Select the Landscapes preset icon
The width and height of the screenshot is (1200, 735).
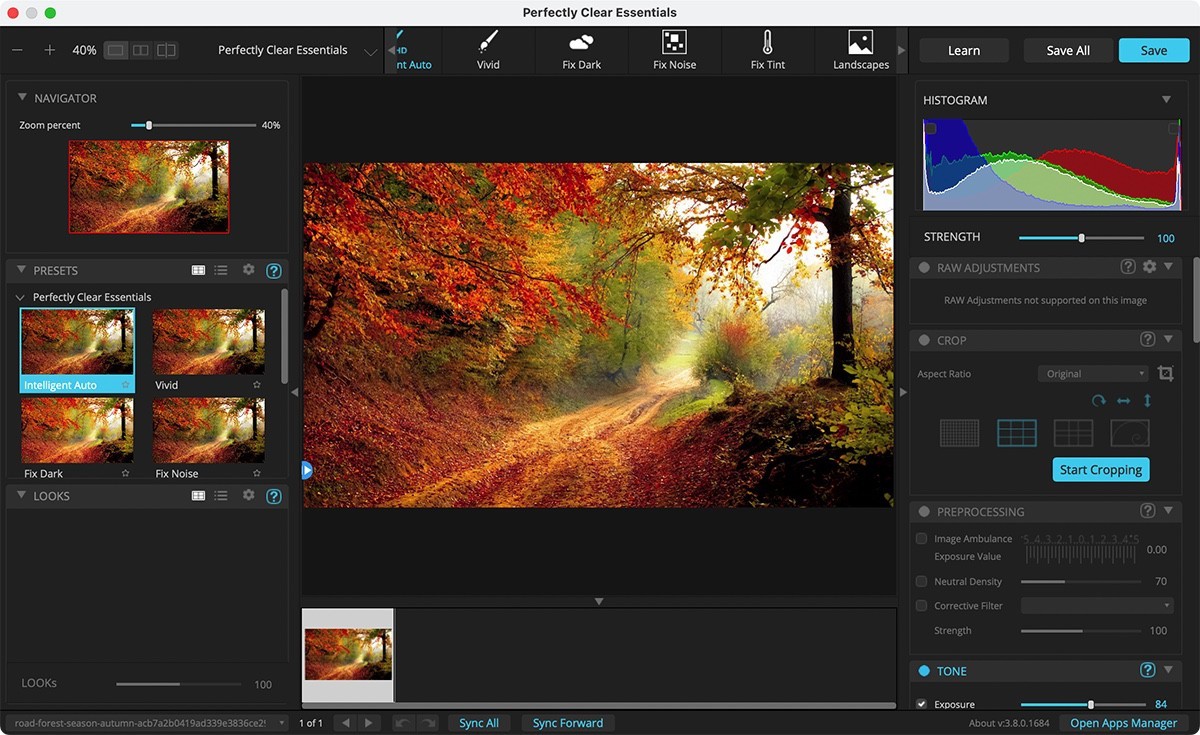click(860, 43)
